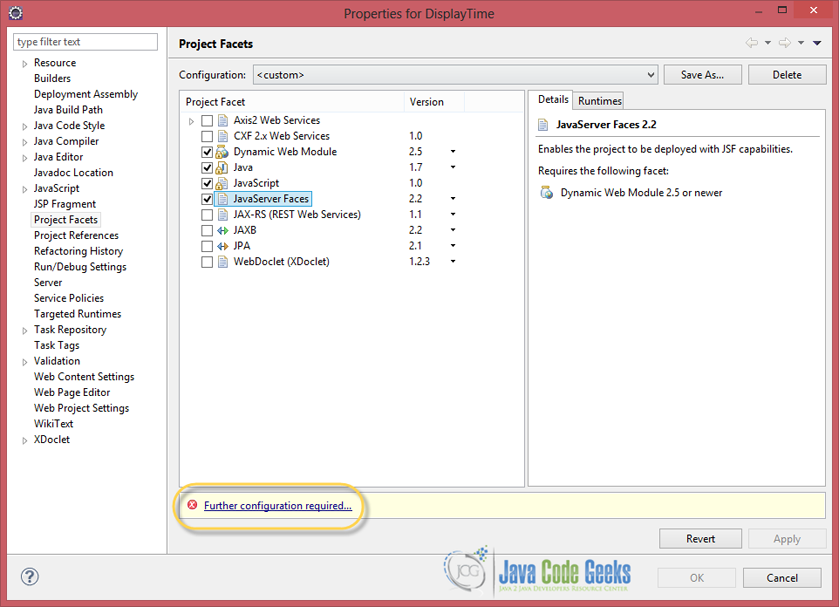
Task: Open JAX-RS version dropdown
Action: coord(453,214)
